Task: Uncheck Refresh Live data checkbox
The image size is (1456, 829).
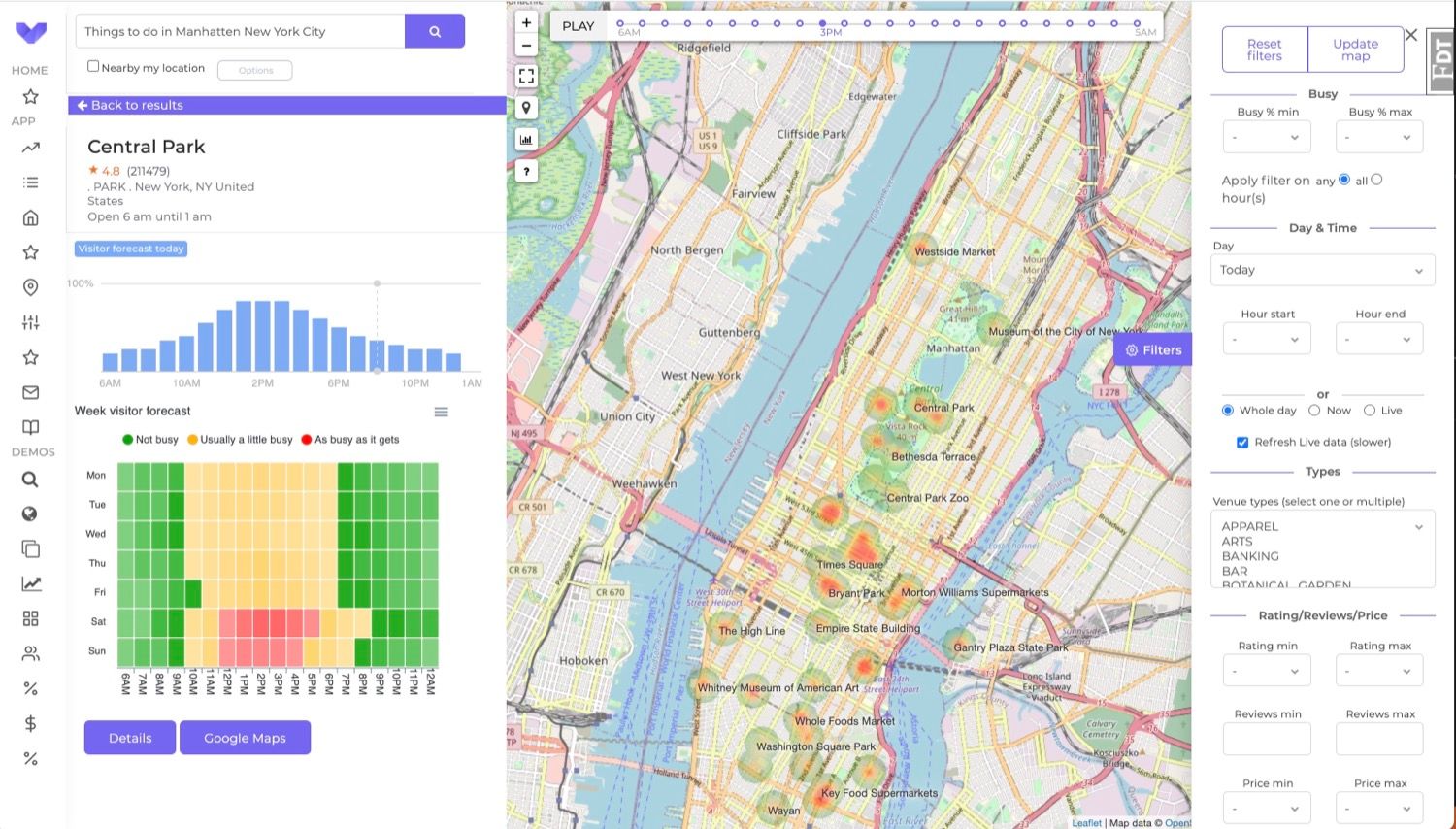Action: (1241, 442)
